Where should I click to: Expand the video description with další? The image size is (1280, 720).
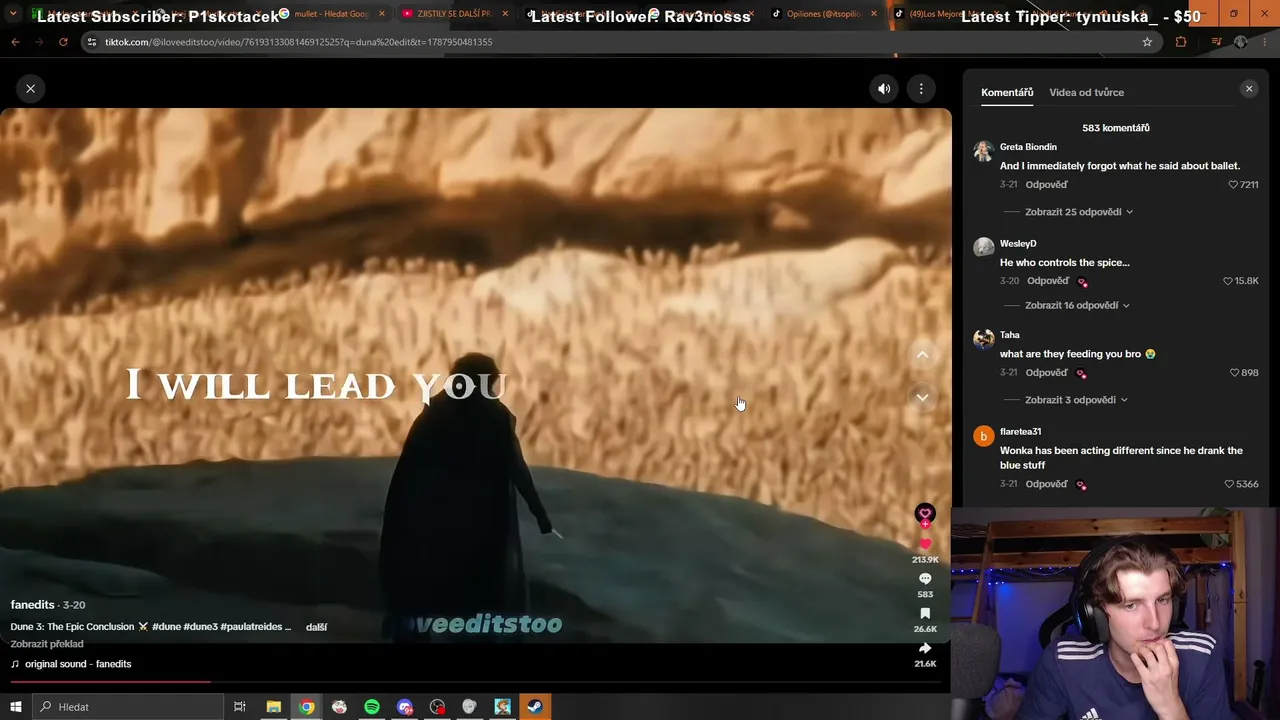pos(316,627)
